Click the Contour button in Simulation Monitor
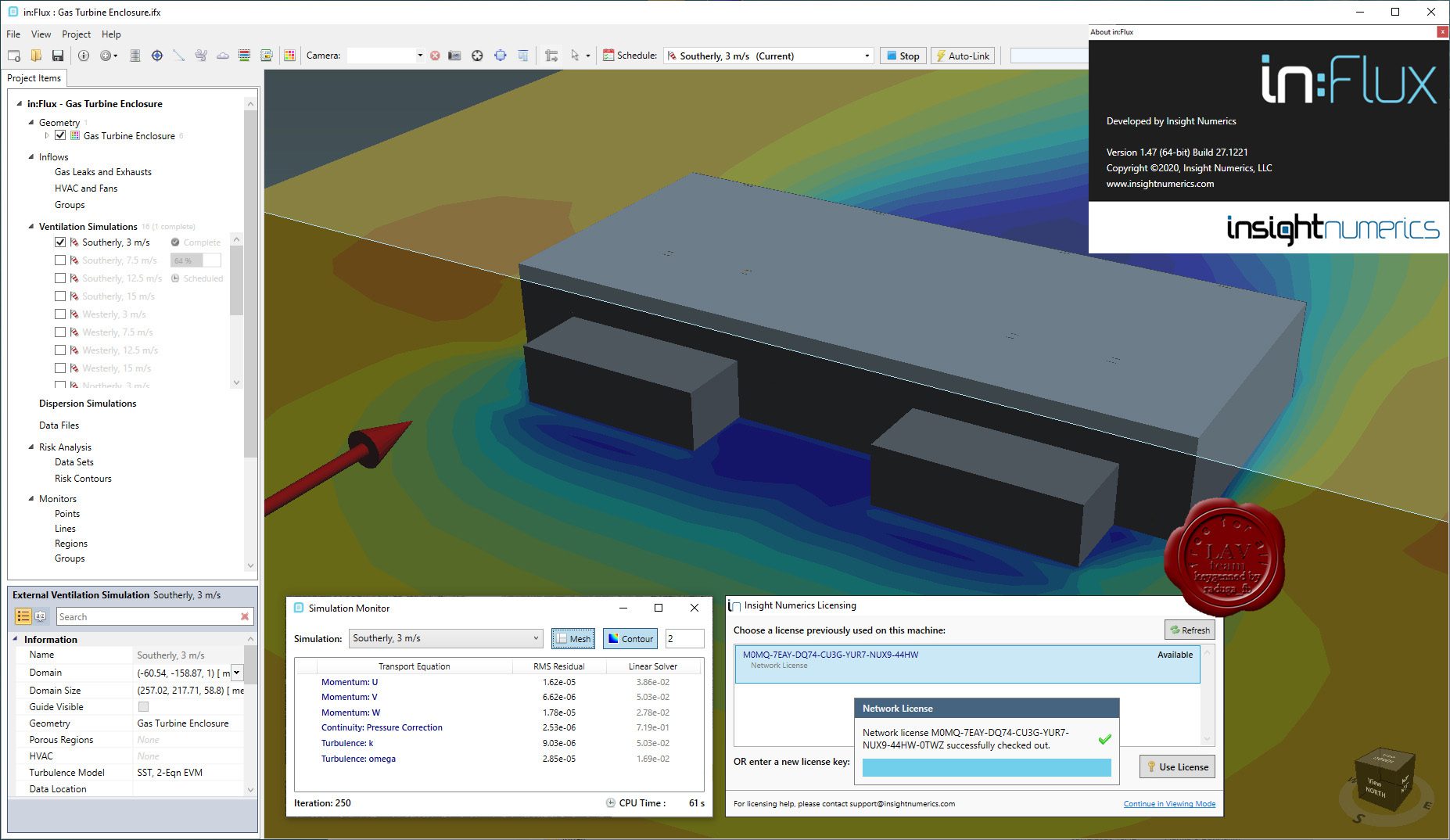Viewport: 1450px width, 840px height. [630, 638]
